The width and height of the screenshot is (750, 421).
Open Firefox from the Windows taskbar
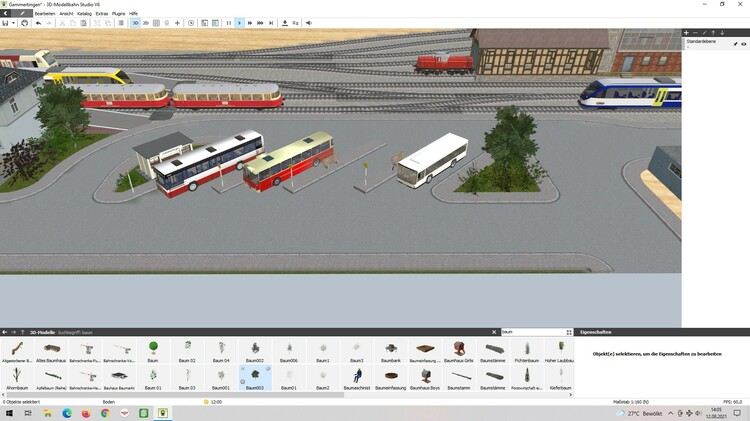86,413
